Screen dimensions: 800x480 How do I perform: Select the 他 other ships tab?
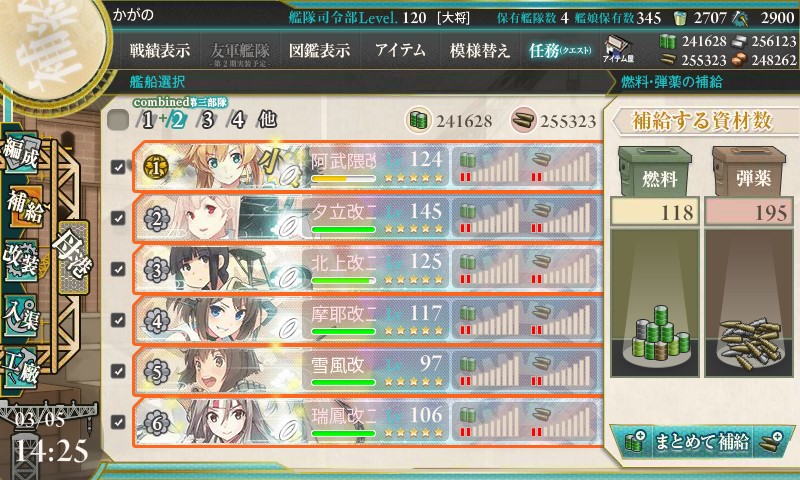click(267, 120)
